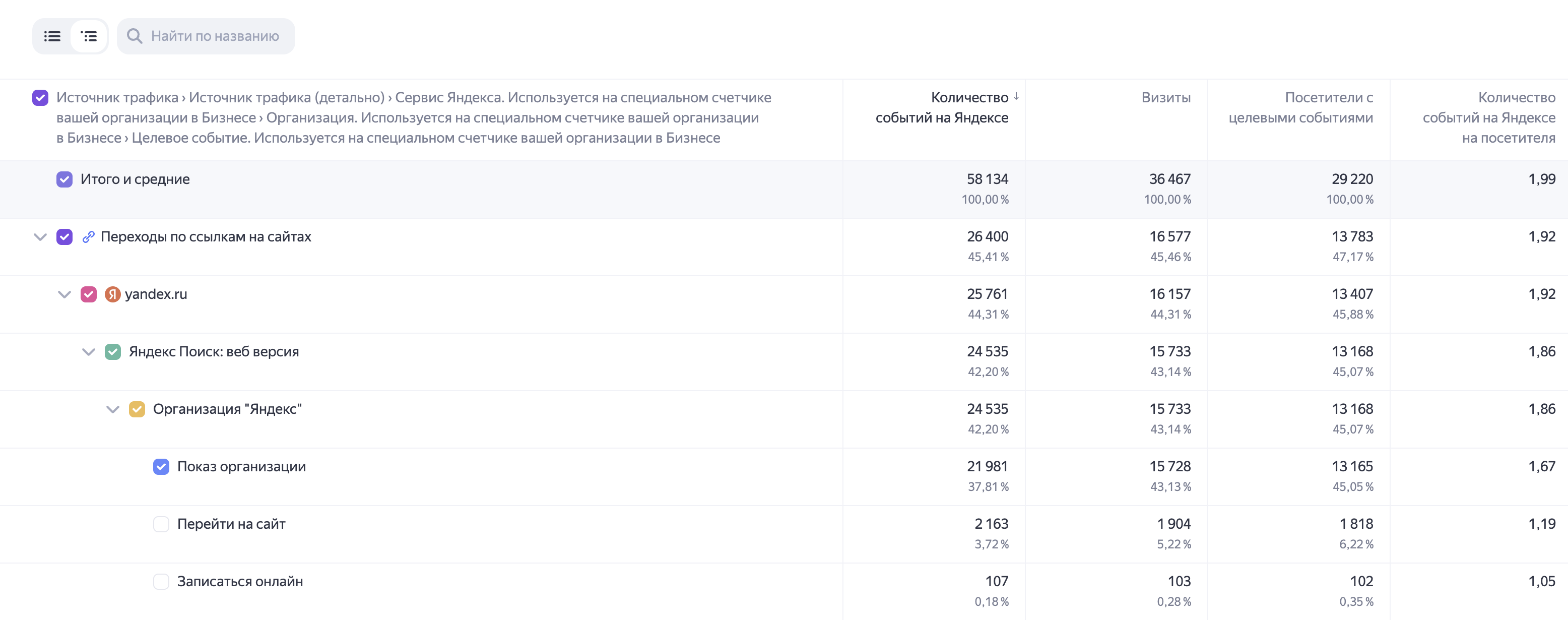This screenshot has height=620, width=1568.
Task: Collapse Организация "Яндекс" row
Action: [x=112, y=409]
